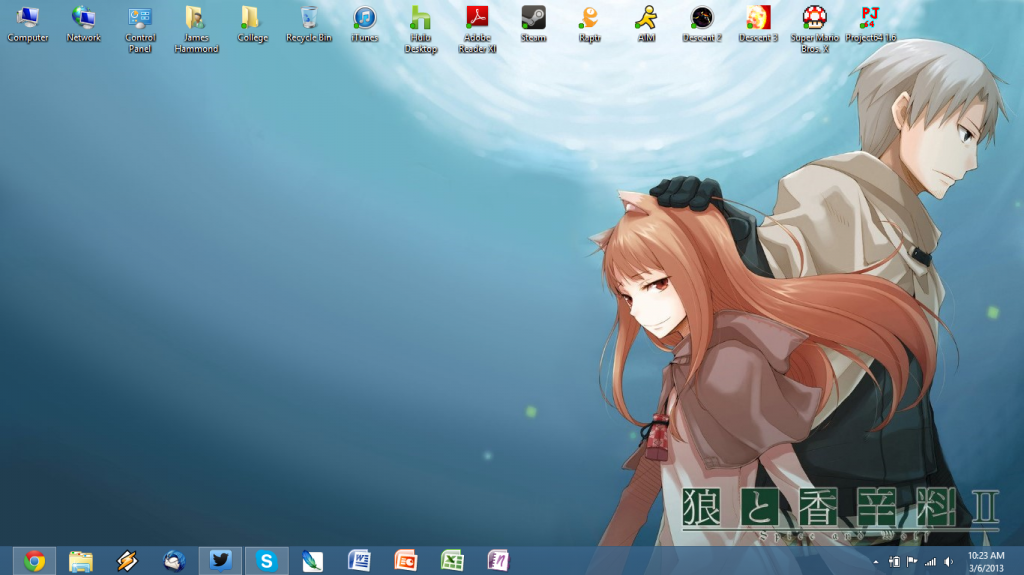Switch to the Twitter app in the taskbar
This screenshot has width=1024, height=575.
point(220,561)
